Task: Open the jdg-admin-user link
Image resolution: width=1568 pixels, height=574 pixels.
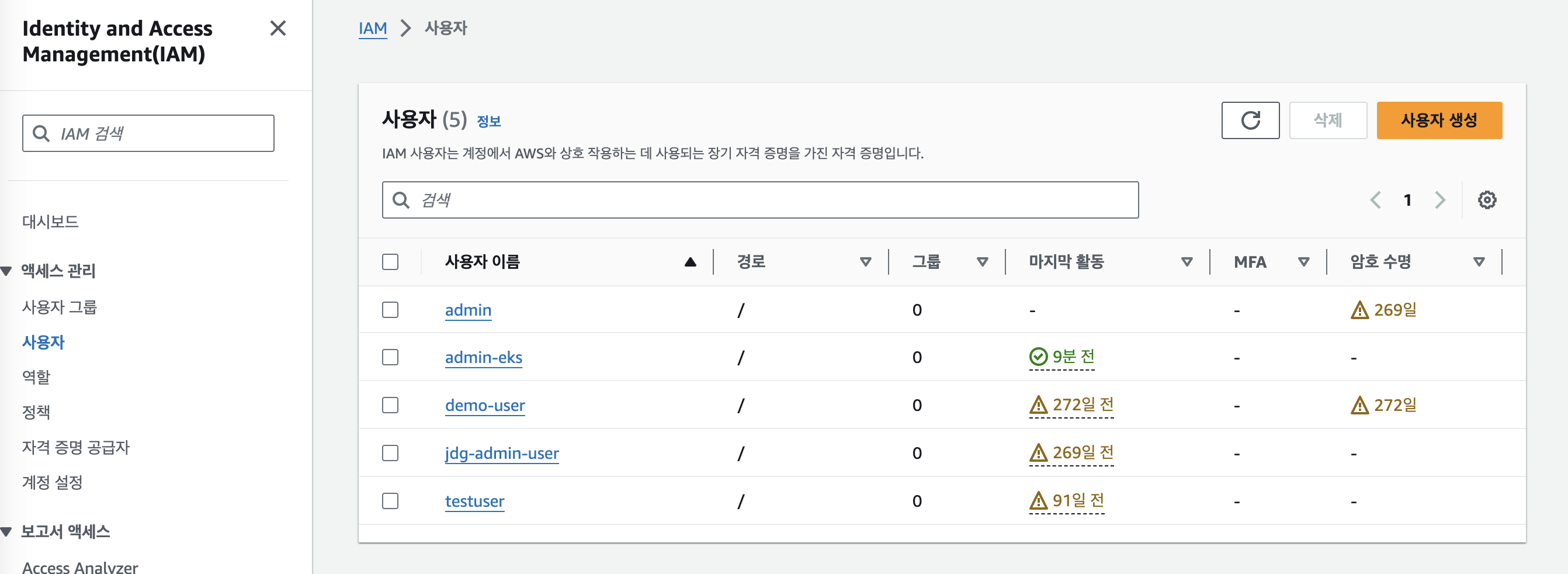Action: point(502,454)
